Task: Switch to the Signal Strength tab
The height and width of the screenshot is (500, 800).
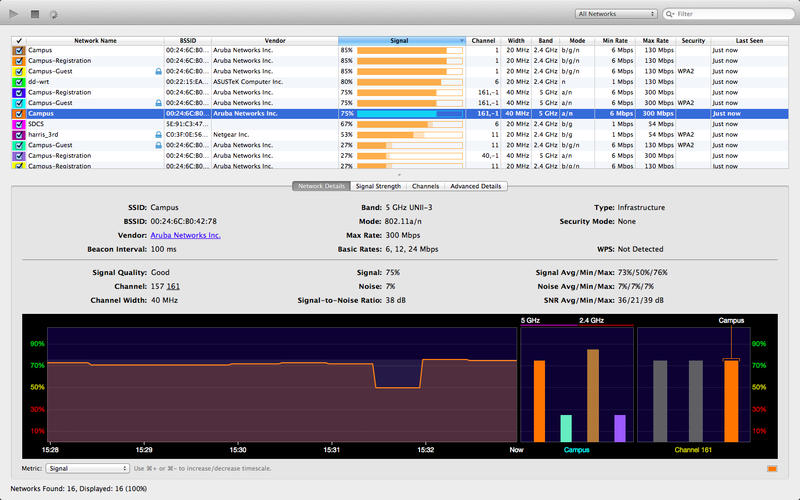Action: tap(378, 186)
